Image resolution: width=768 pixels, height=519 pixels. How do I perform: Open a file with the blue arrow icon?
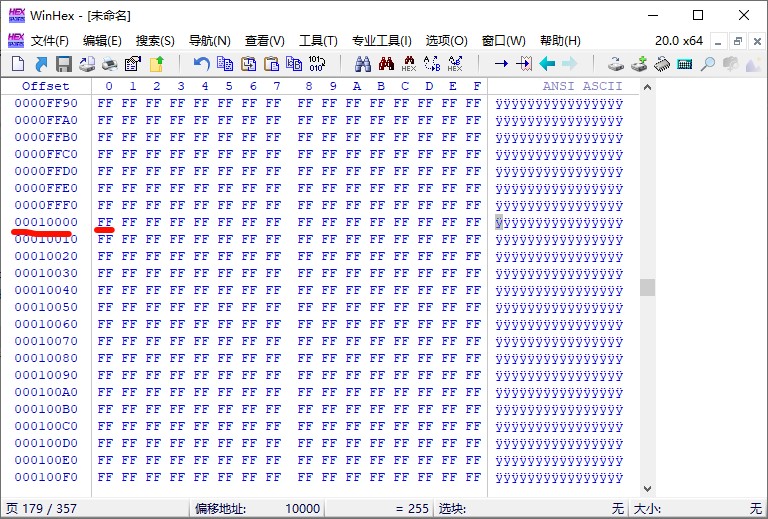tap(41, 64)
